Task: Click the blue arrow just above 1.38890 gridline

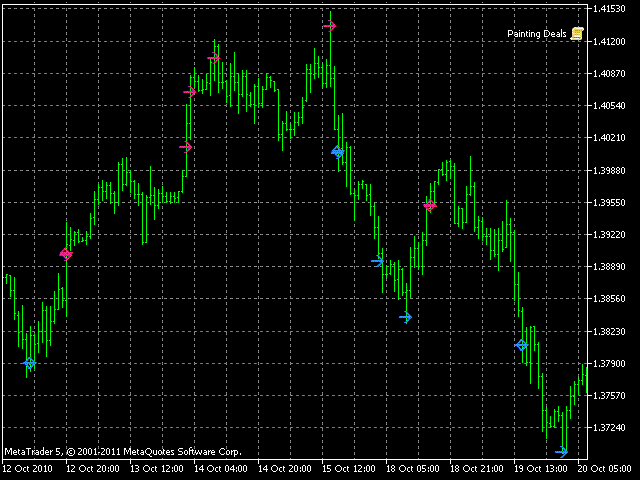Action: click(x=377, y=261)
